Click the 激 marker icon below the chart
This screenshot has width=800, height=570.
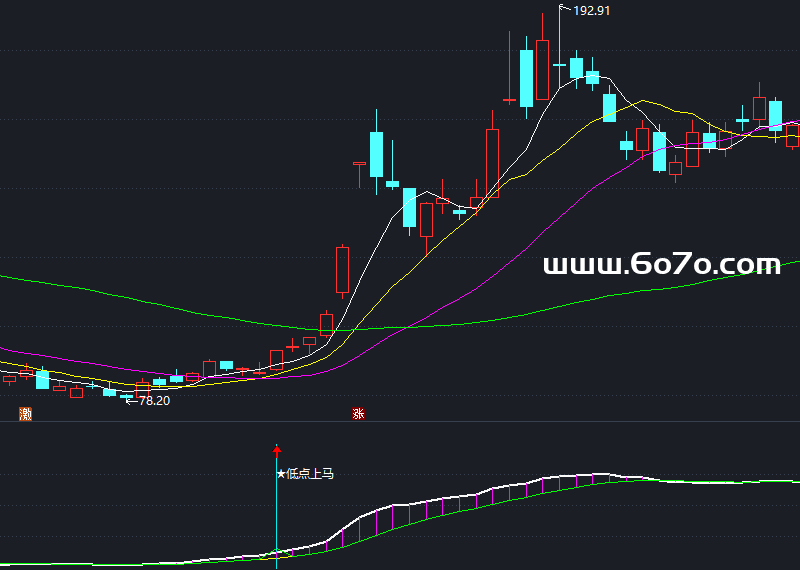click(26, 414)
